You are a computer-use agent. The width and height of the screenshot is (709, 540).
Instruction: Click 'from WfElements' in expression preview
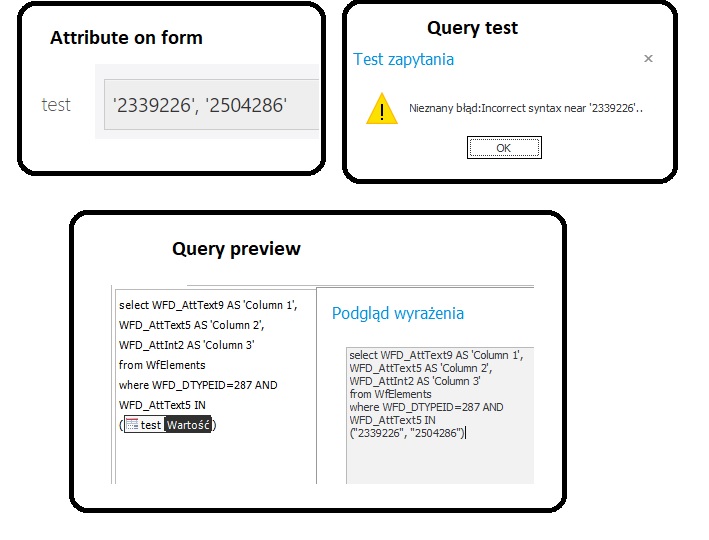click(390, 394)
